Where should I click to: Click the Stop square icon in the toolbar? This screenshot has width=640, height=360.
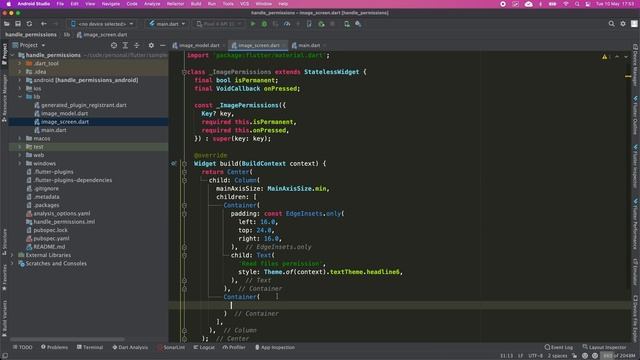pyautogui.click(x=332, y=24)
